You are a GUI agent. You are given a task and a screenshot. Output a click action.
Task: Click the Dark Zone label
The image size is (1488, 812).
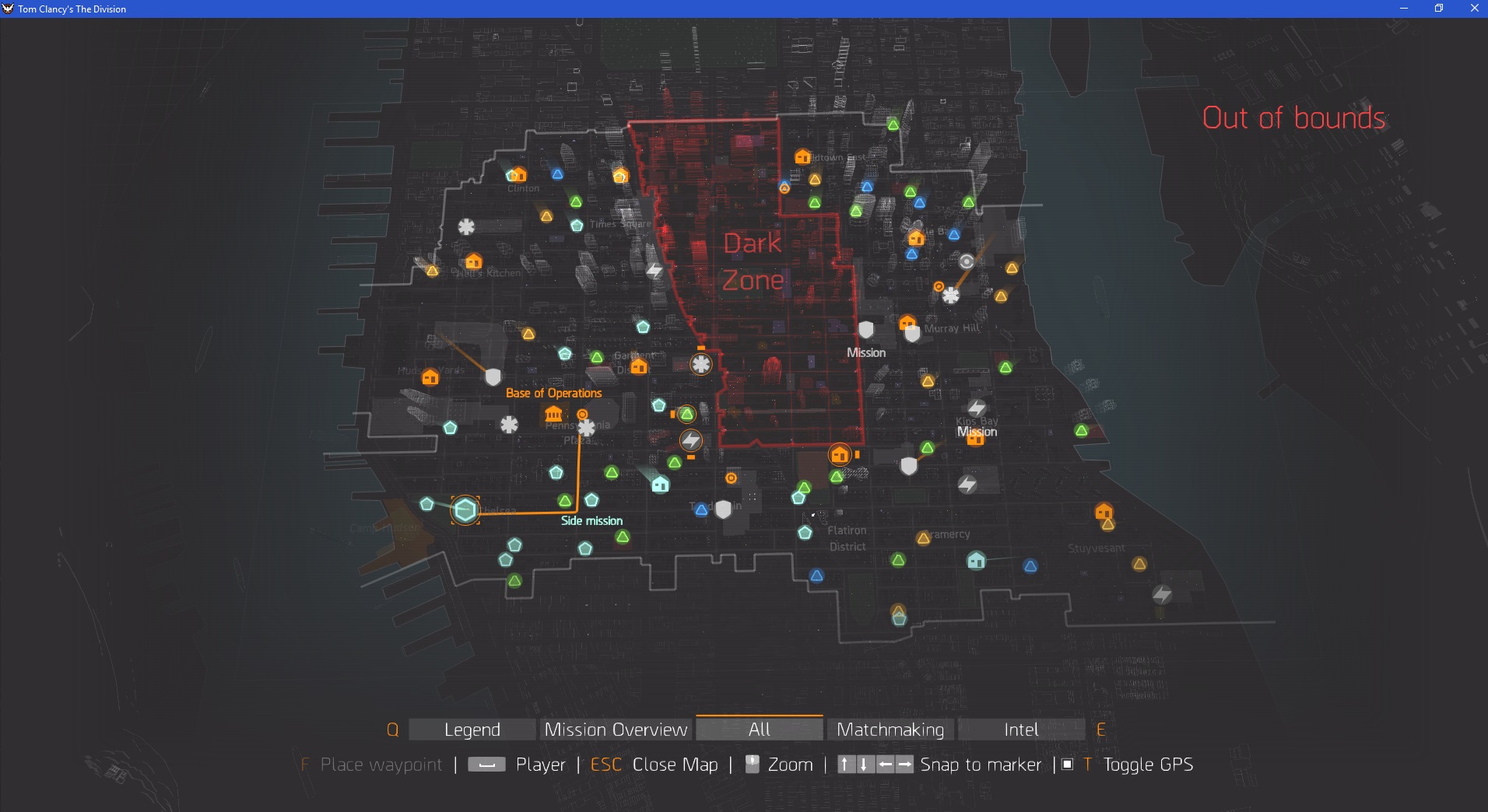(753, 261)
